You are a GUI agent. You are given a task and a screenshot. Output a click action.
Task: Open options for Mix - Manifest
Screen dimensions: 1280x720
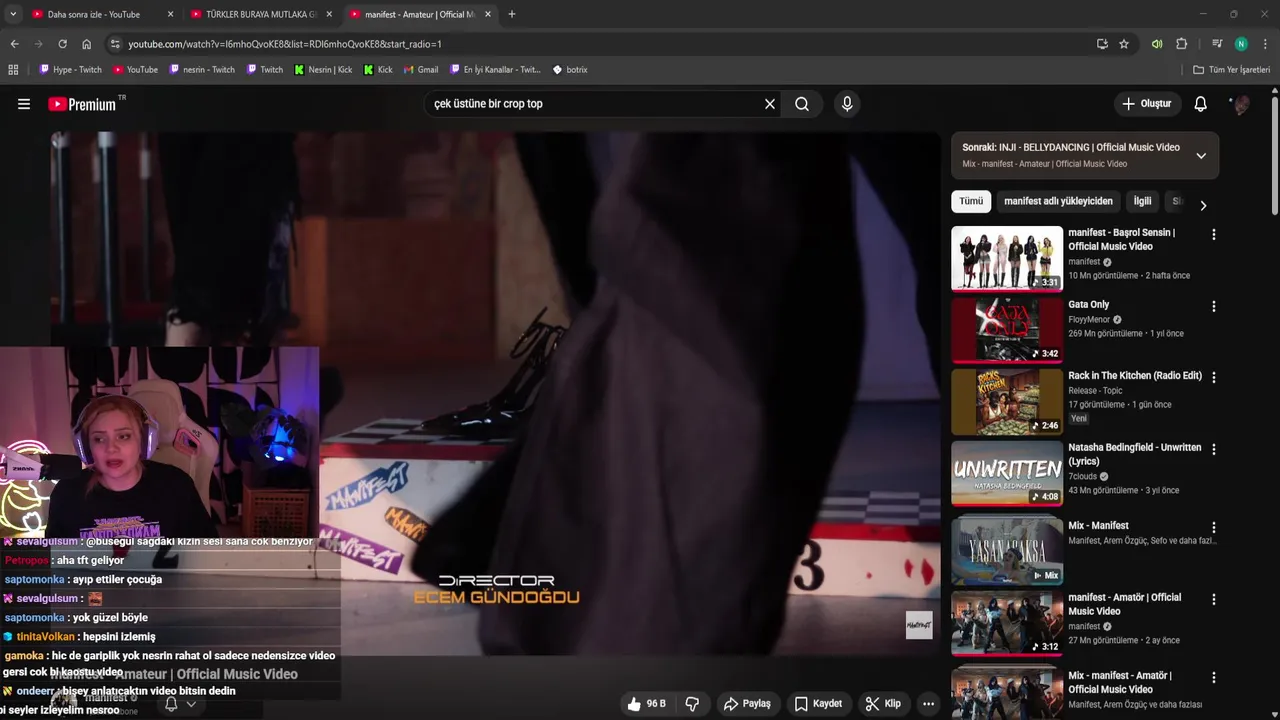(x=1214, y=527)
